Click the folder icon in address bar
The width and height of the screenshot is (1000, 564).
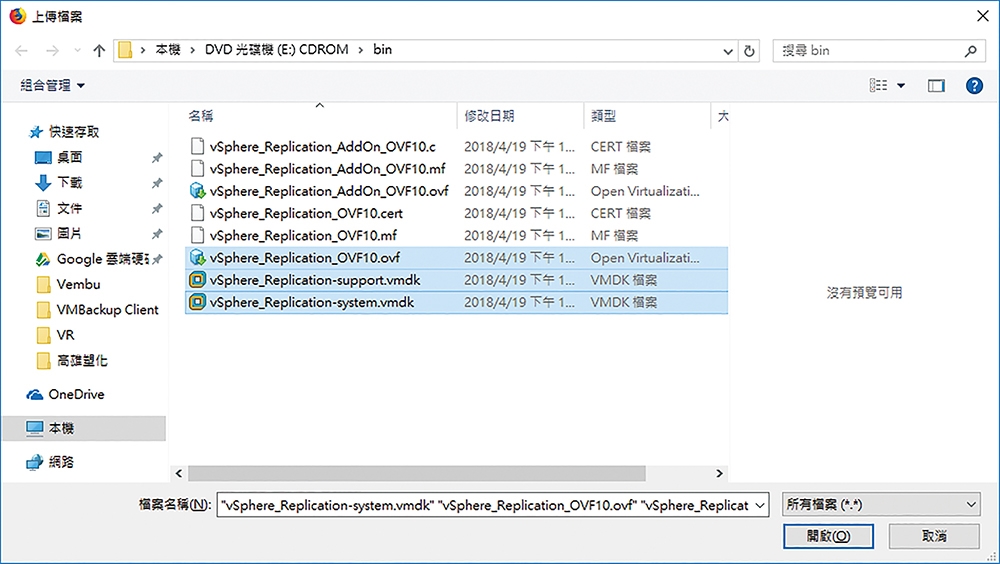(x=125, y=50)
